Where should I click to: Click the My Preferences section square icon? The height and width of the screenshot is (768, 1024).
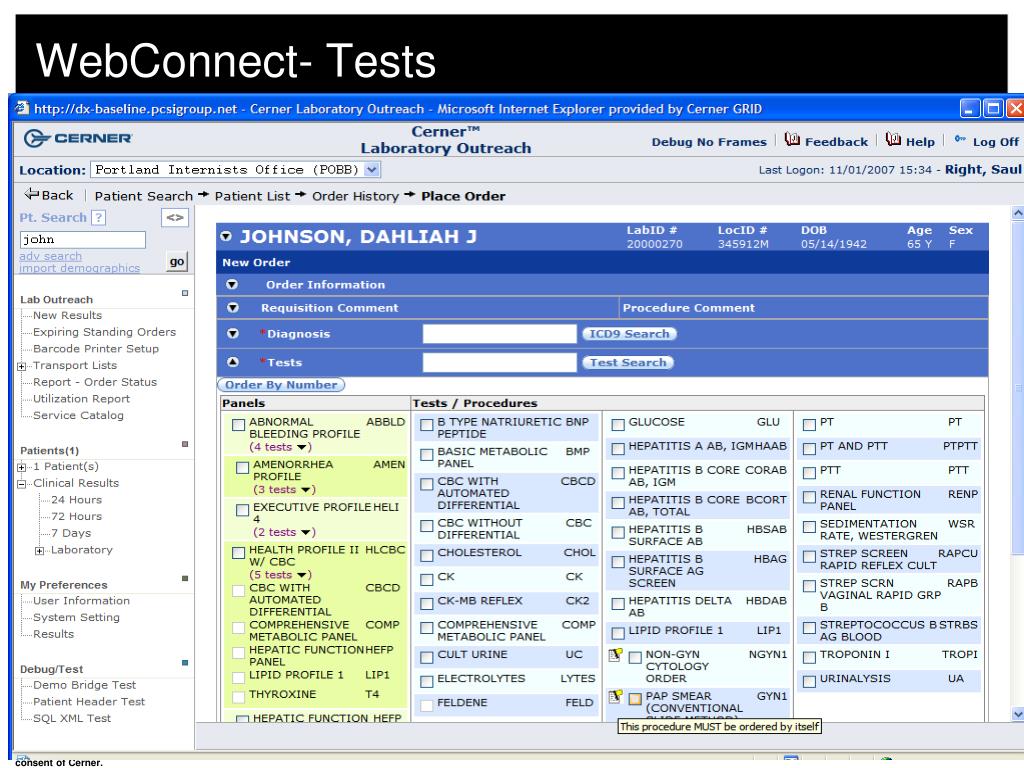(185, 579)
